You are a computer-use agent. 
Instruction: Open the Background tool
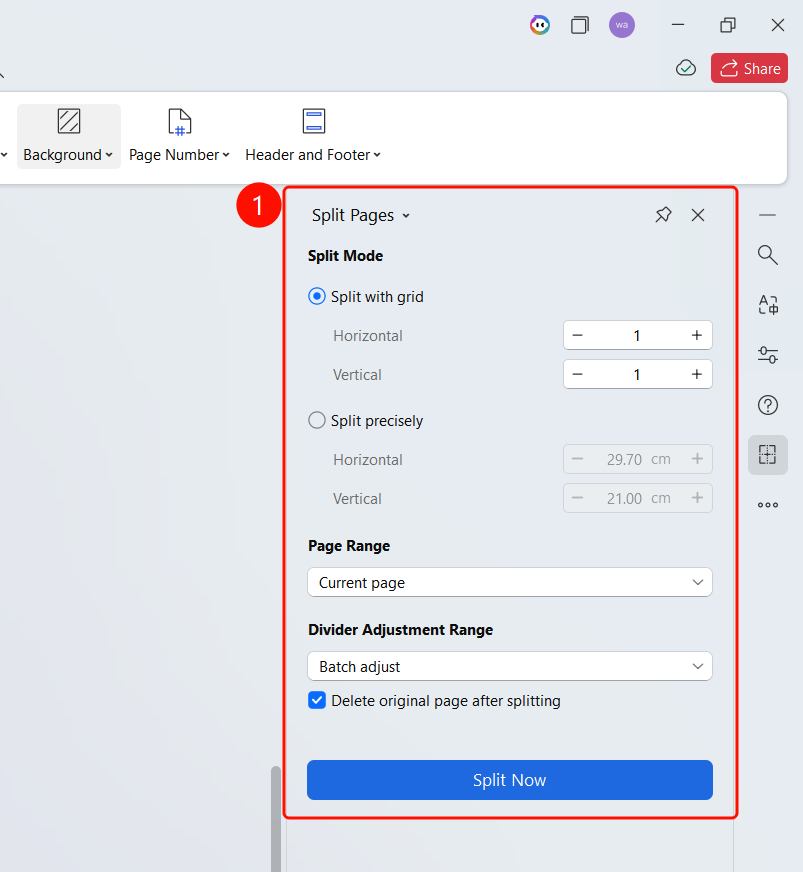click(68, 136)
